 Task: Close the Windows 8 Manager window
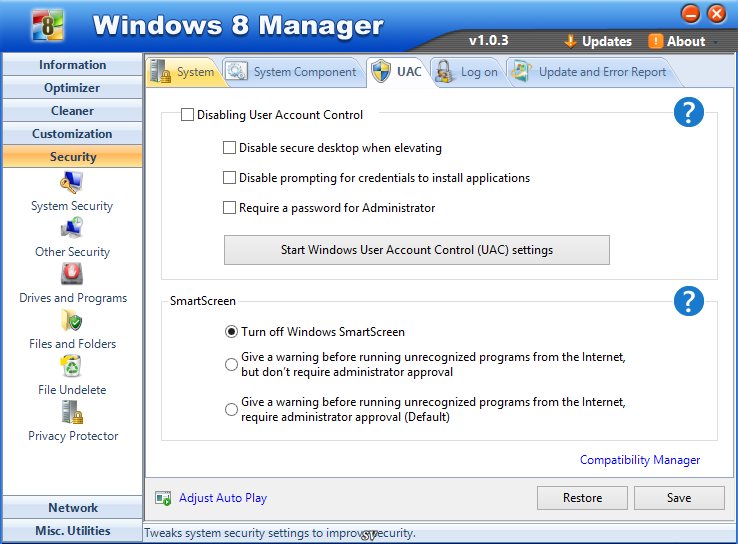[717, 14]
